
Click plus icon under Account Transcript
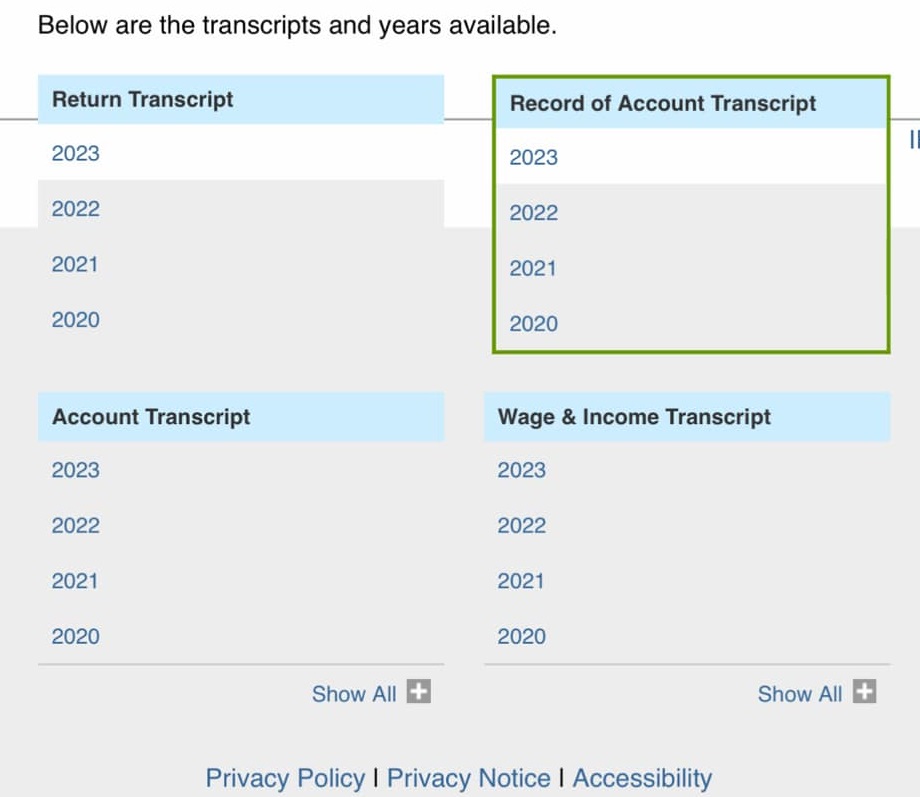coord(419,692)
